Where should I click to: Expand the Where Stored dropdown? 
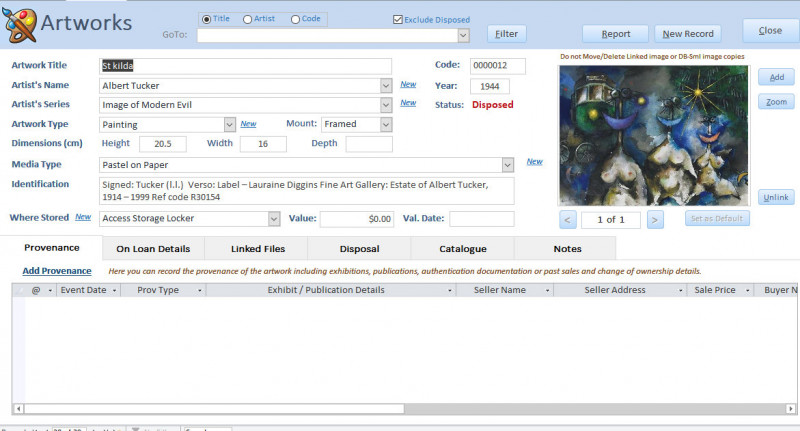[x=274, y=219]
